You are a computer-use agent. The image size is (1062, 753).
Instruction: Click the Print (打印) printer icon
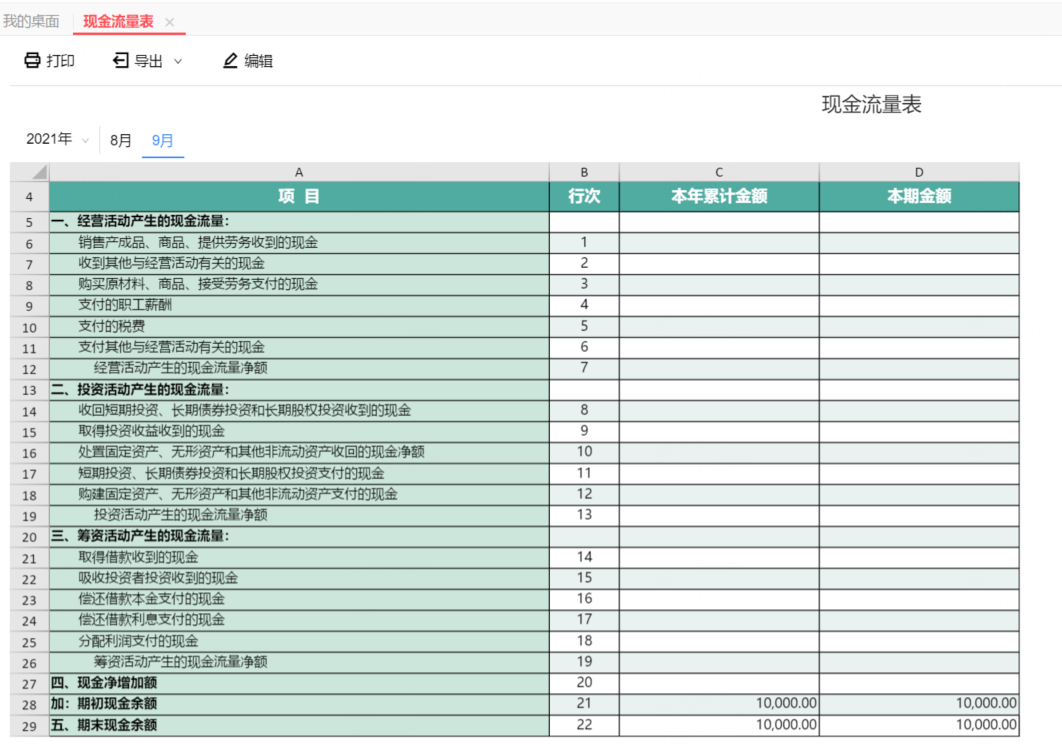click(32, 61)
